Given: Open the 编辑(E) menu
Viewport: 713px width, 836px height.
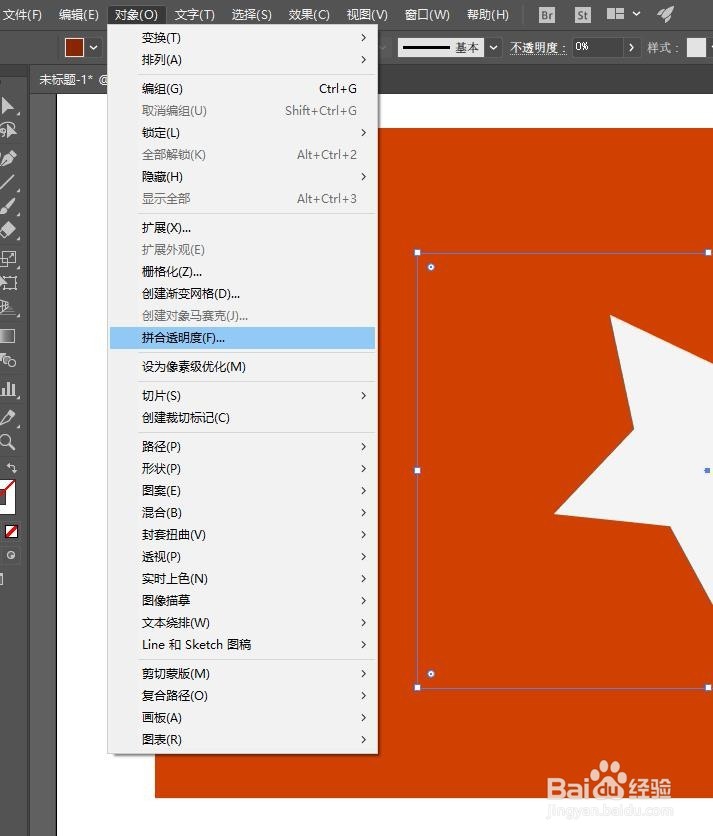Looking at the screenshot, I should tap(78, 14).
